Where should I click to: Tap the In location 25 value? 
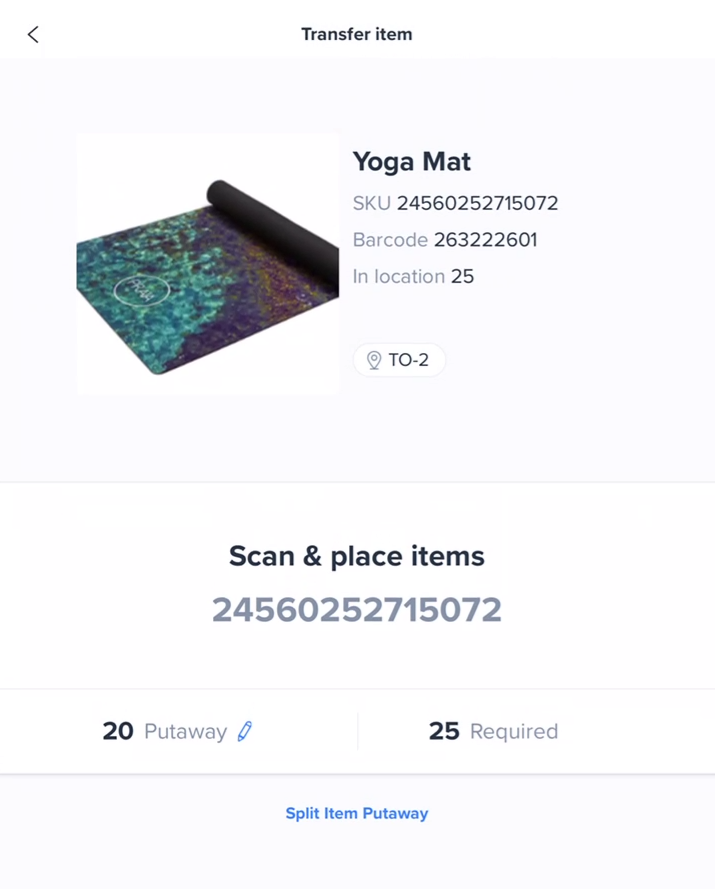point(462,276)
